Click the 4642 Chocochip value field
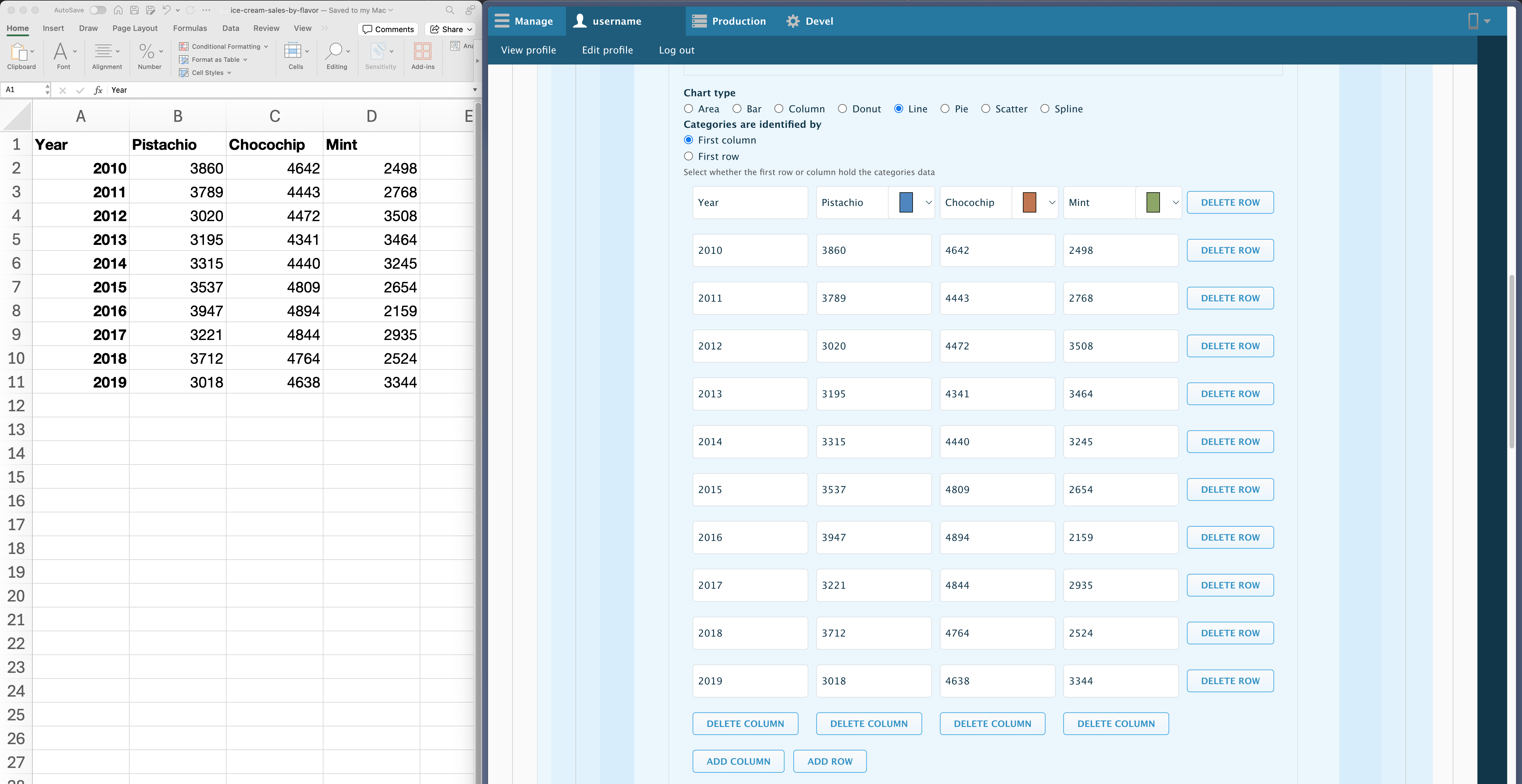 click(x=997, y=250)
